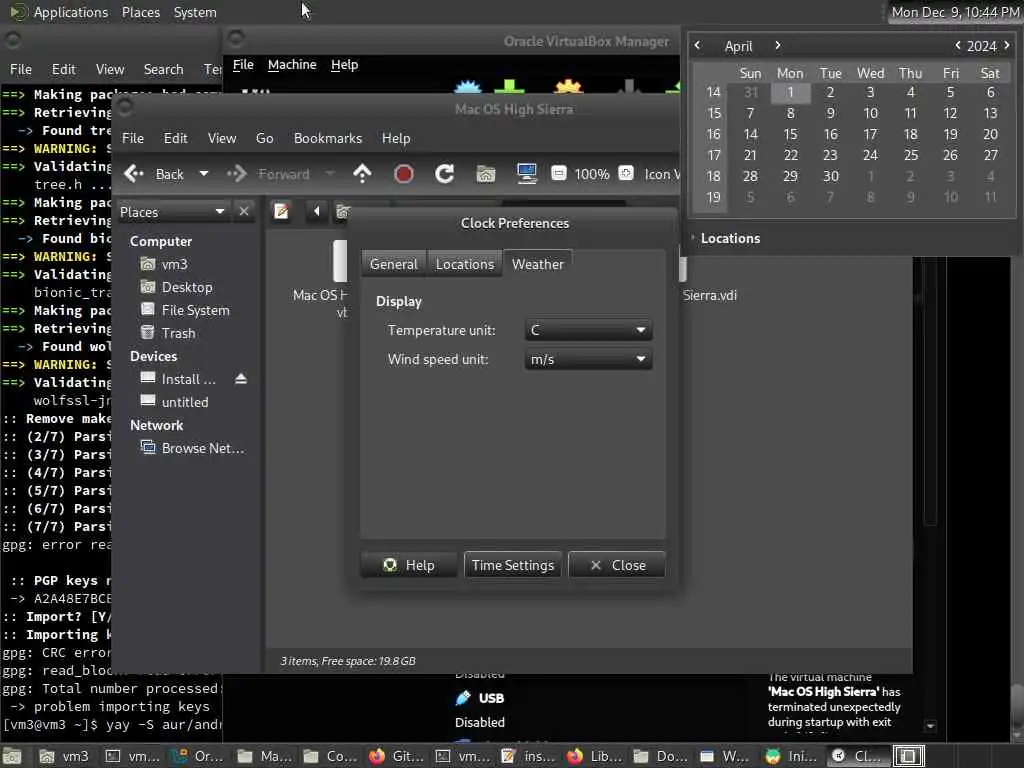Image resolution: width=1024 pixels, height=768 pixels.
Task: Switch to Lib... Firefox taskbar item
Action: (594, 756)
